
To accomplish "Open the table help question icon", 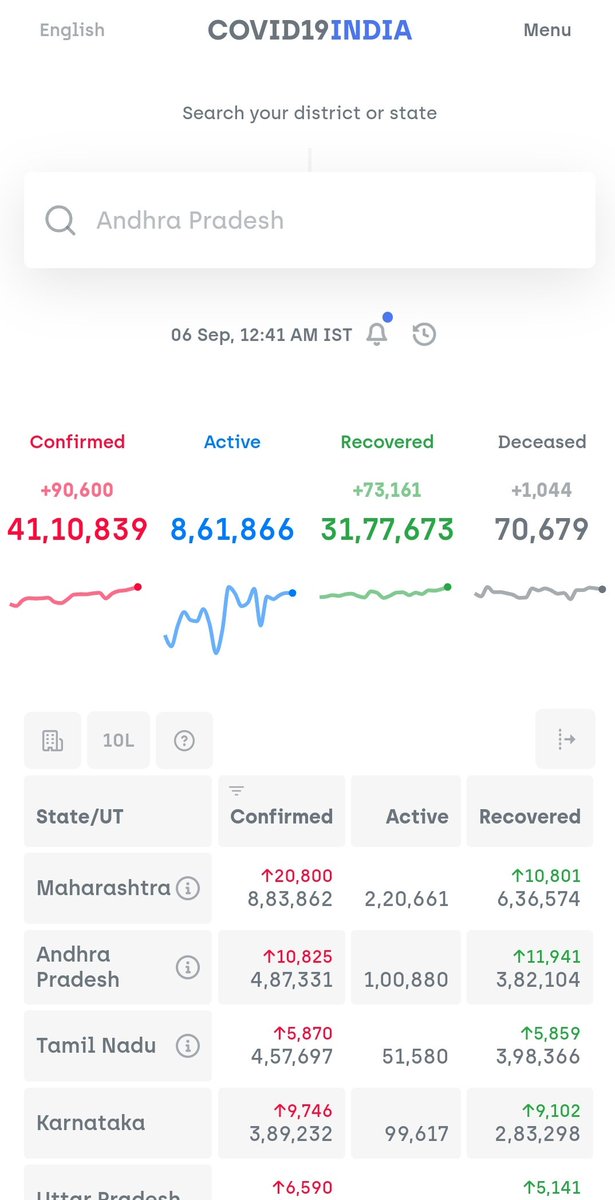I will coord(184,741).
